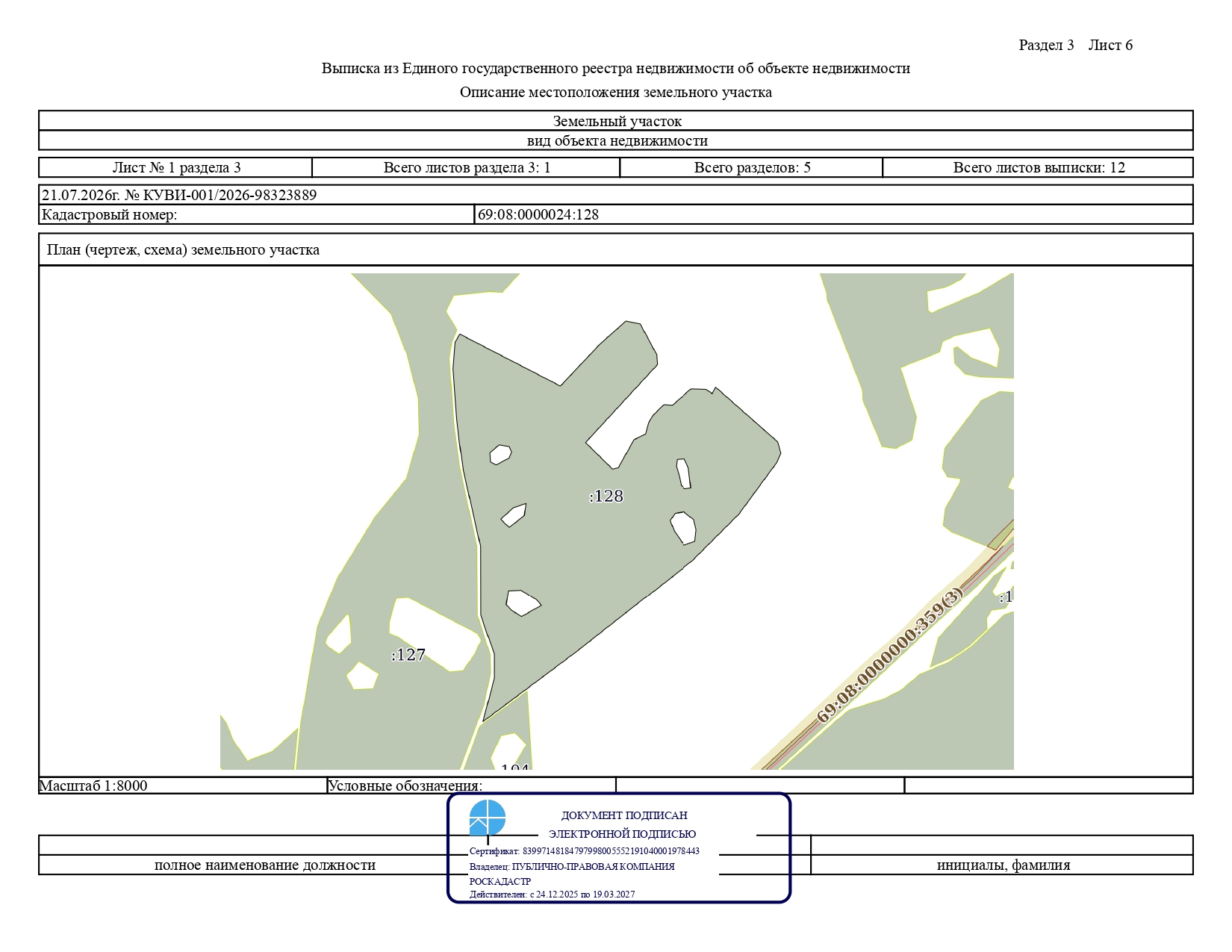This screenshot has height=952, width=1232.
Task: Click the Всего листов выписки: 12 cell
Action: (x=1038, y=167)
